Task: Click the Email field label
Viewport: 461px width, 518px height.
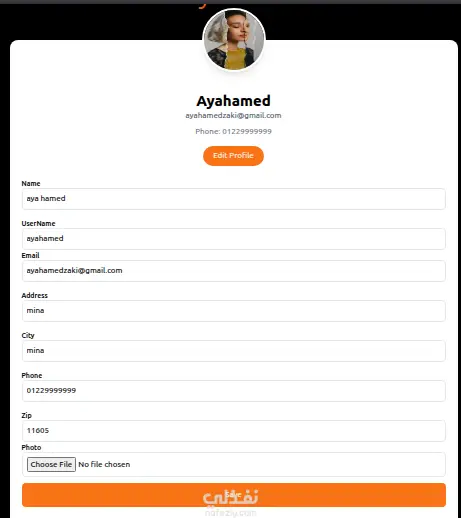Action: [x=30, y=255]
